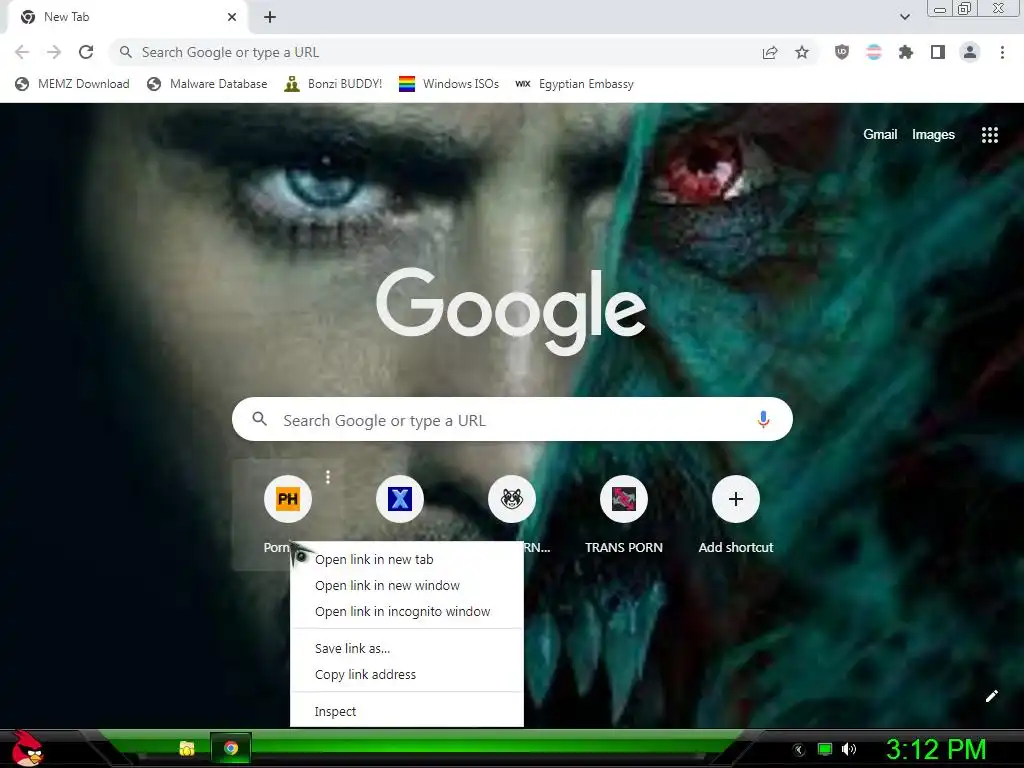The height and width of the screenshot is (768, 1024).
Task: Bookmark this tab with the star icon
Action: pos(802,52)
